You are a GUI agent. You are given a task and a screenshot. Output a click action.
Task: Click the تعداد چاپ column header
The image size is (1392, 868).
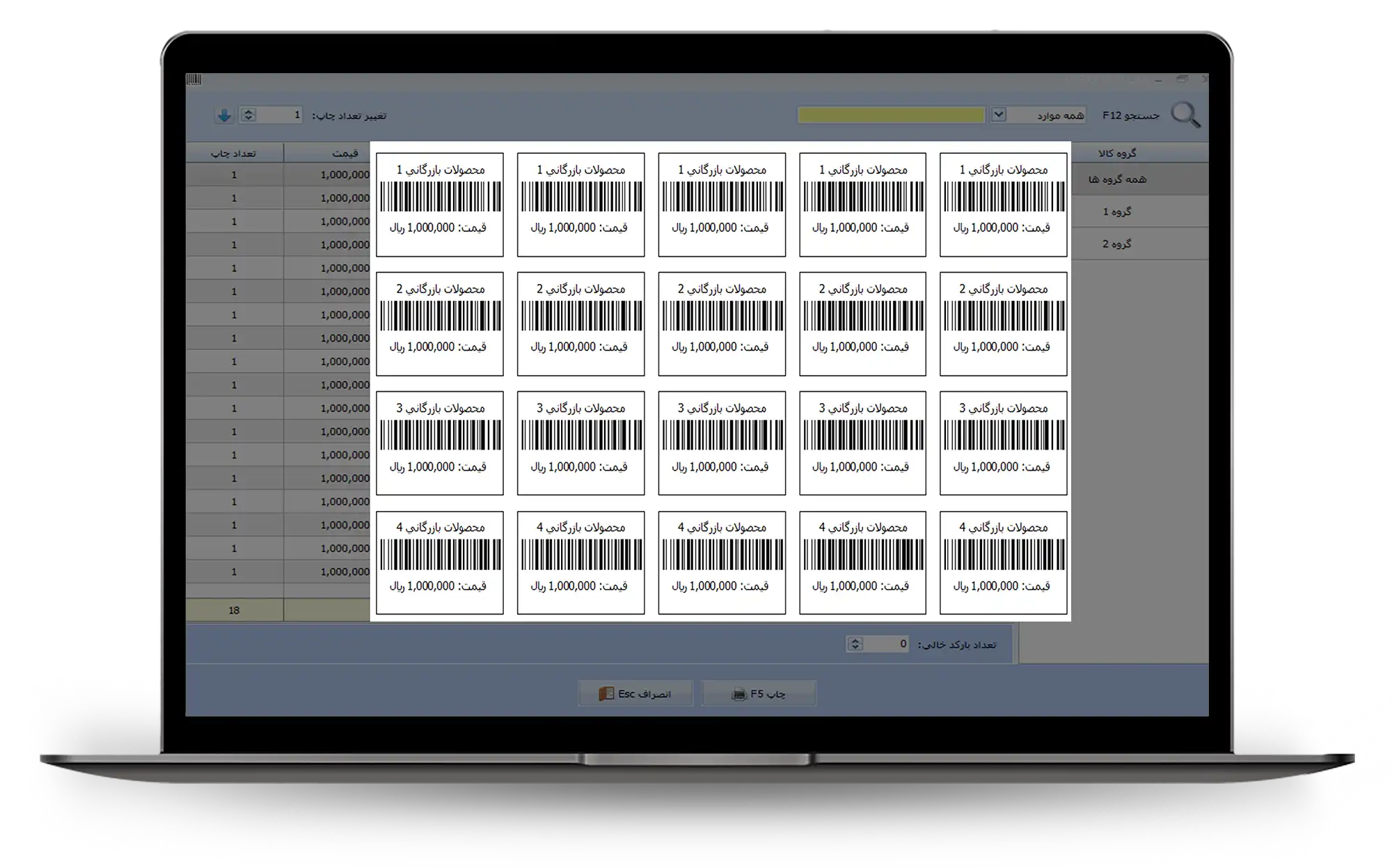pos(235,153)
